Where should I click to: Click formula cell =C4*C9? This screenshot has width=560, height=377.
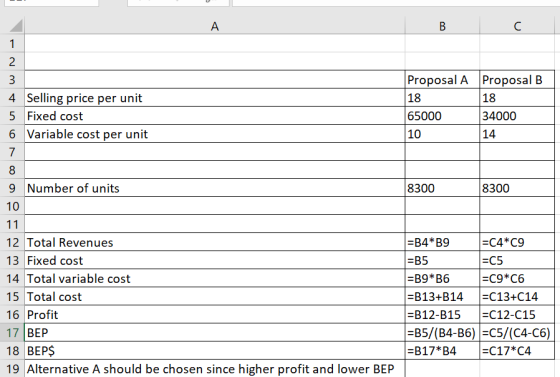click(x=517, y=242)
